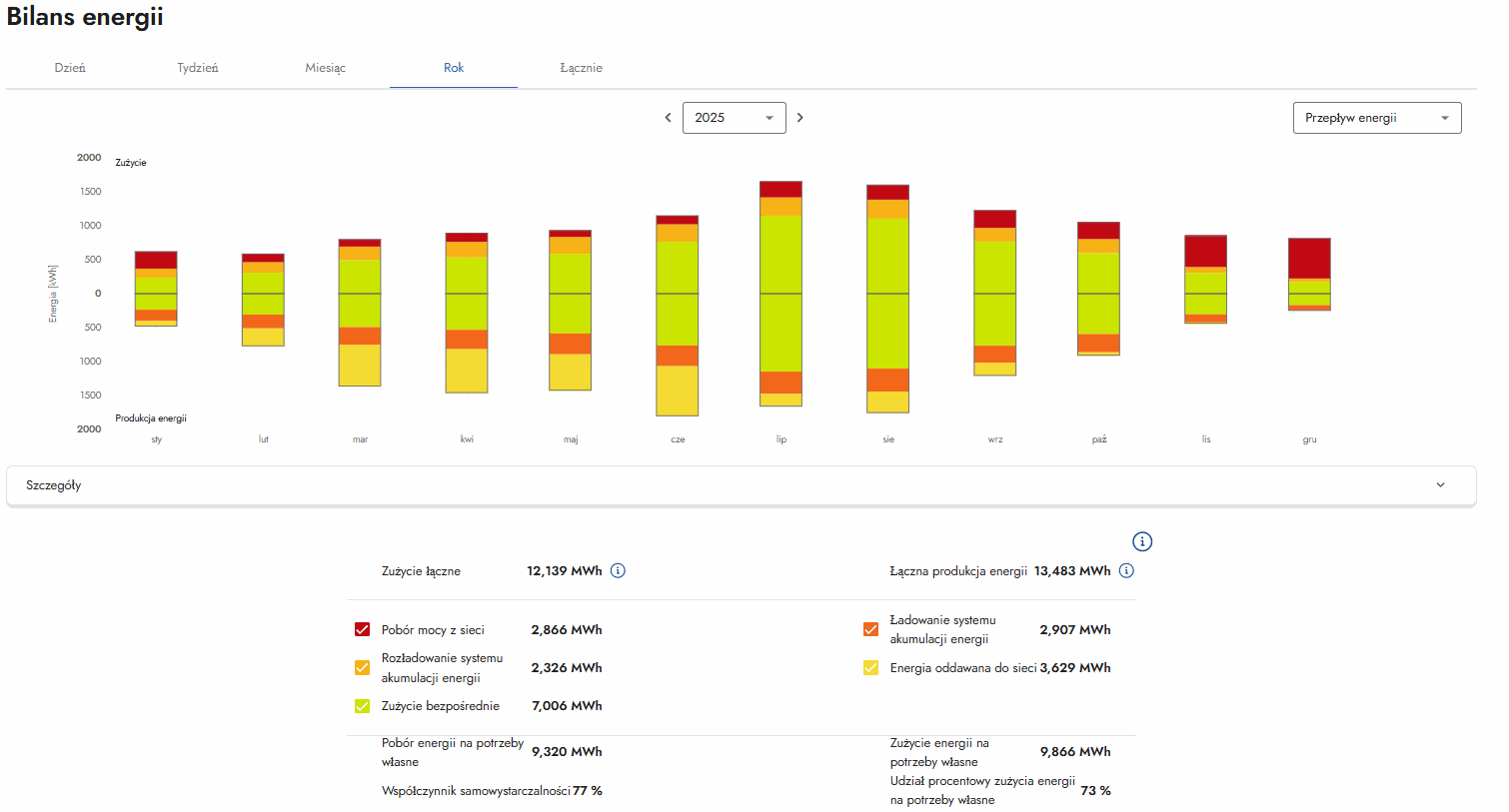Image resolution: width=1509 pixels, height=812 pixels.
Task: Click the value '3,629 MWh'
Action: (1075, 668)
